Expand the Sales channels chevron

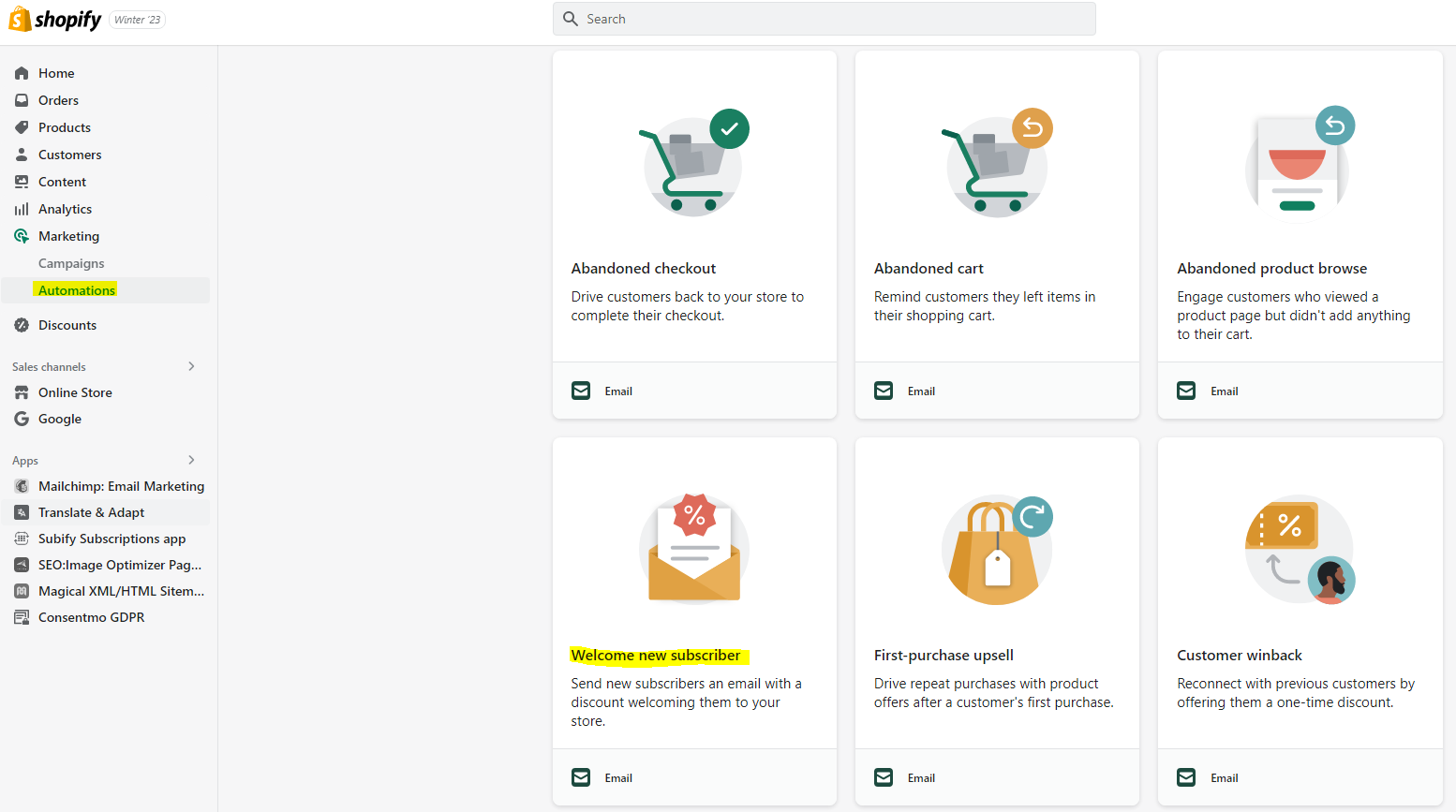pyautogui.click(x=191, y=366)
